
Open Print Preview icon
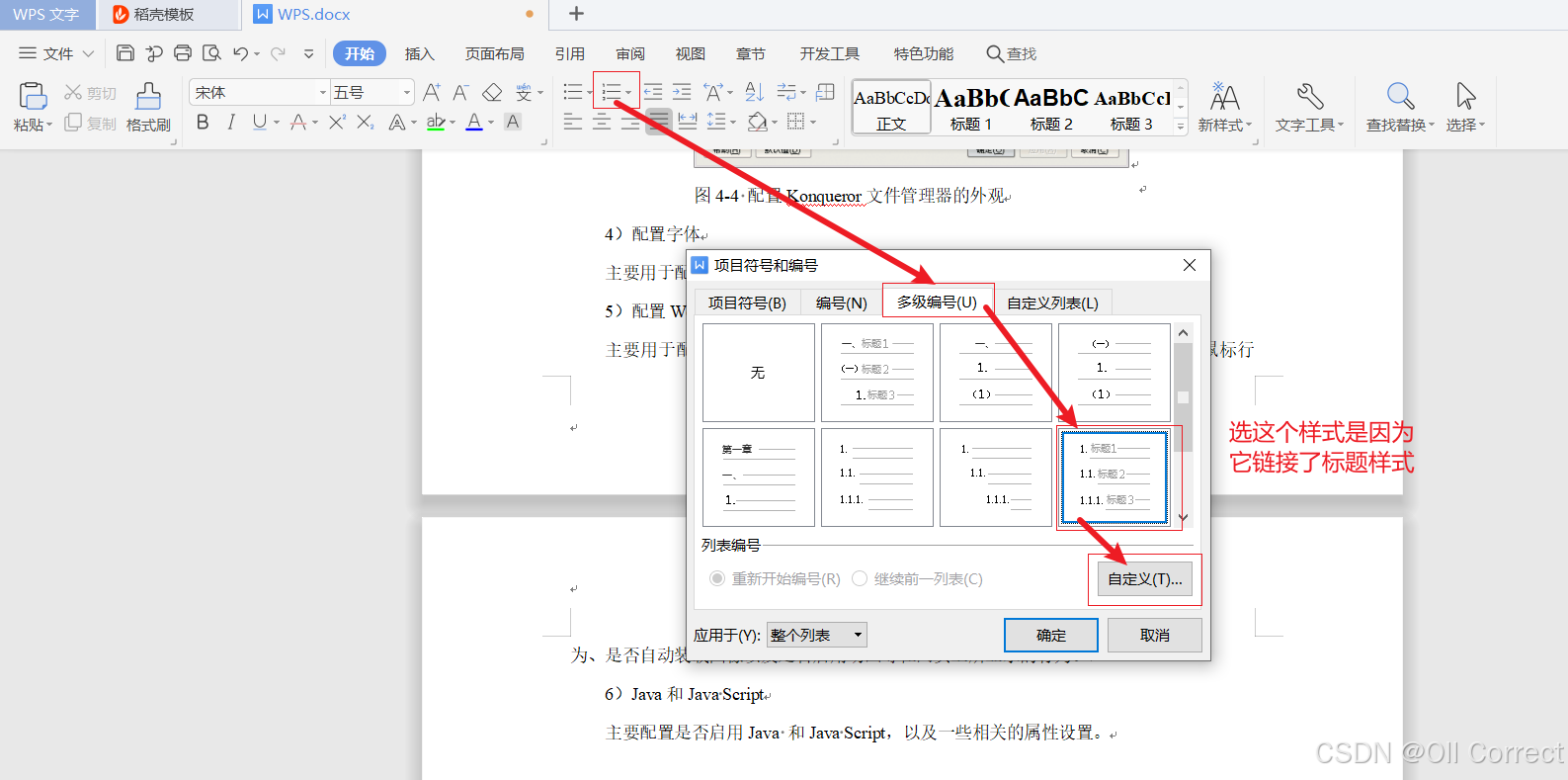(211, 53)
